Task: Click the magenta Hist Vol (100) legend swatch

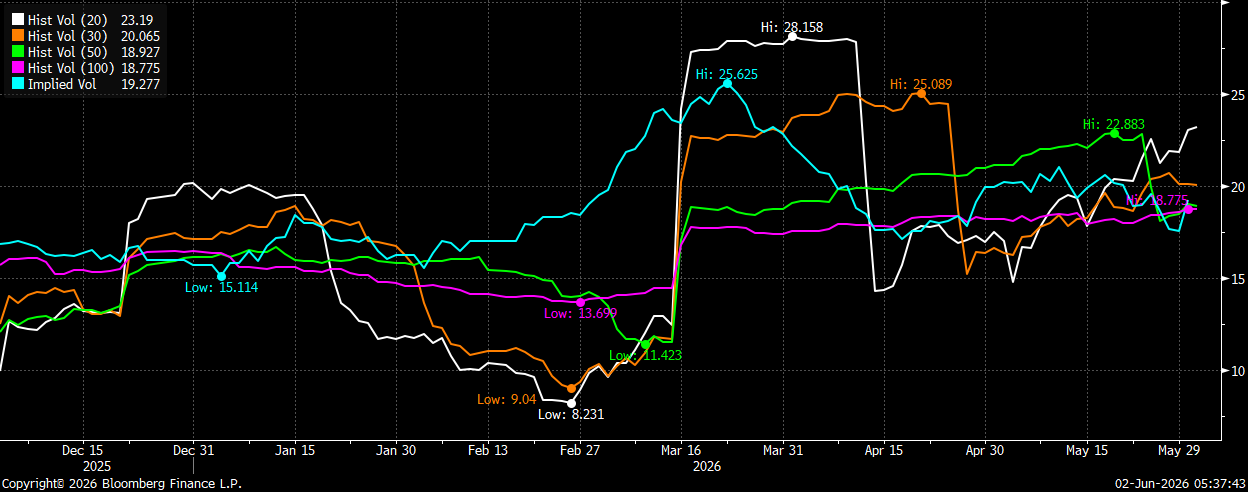Action: tap(16, 67)
